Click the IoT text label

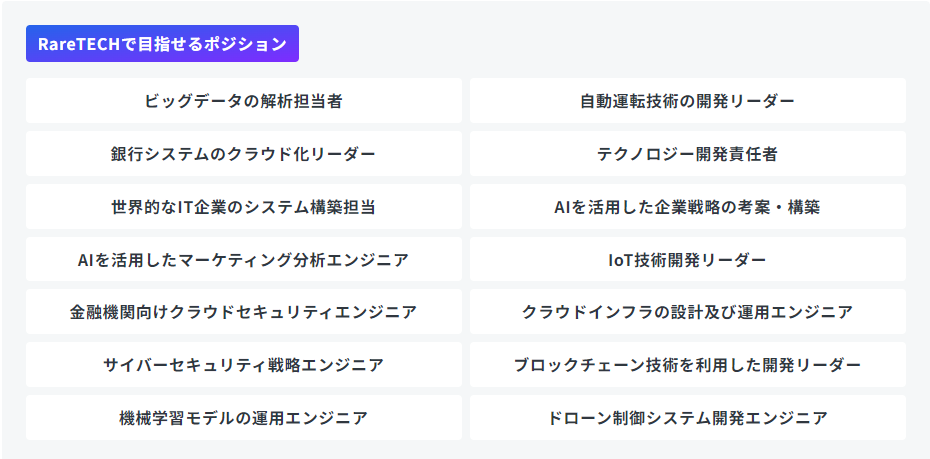pyautogui.click(x=623, y=260)
